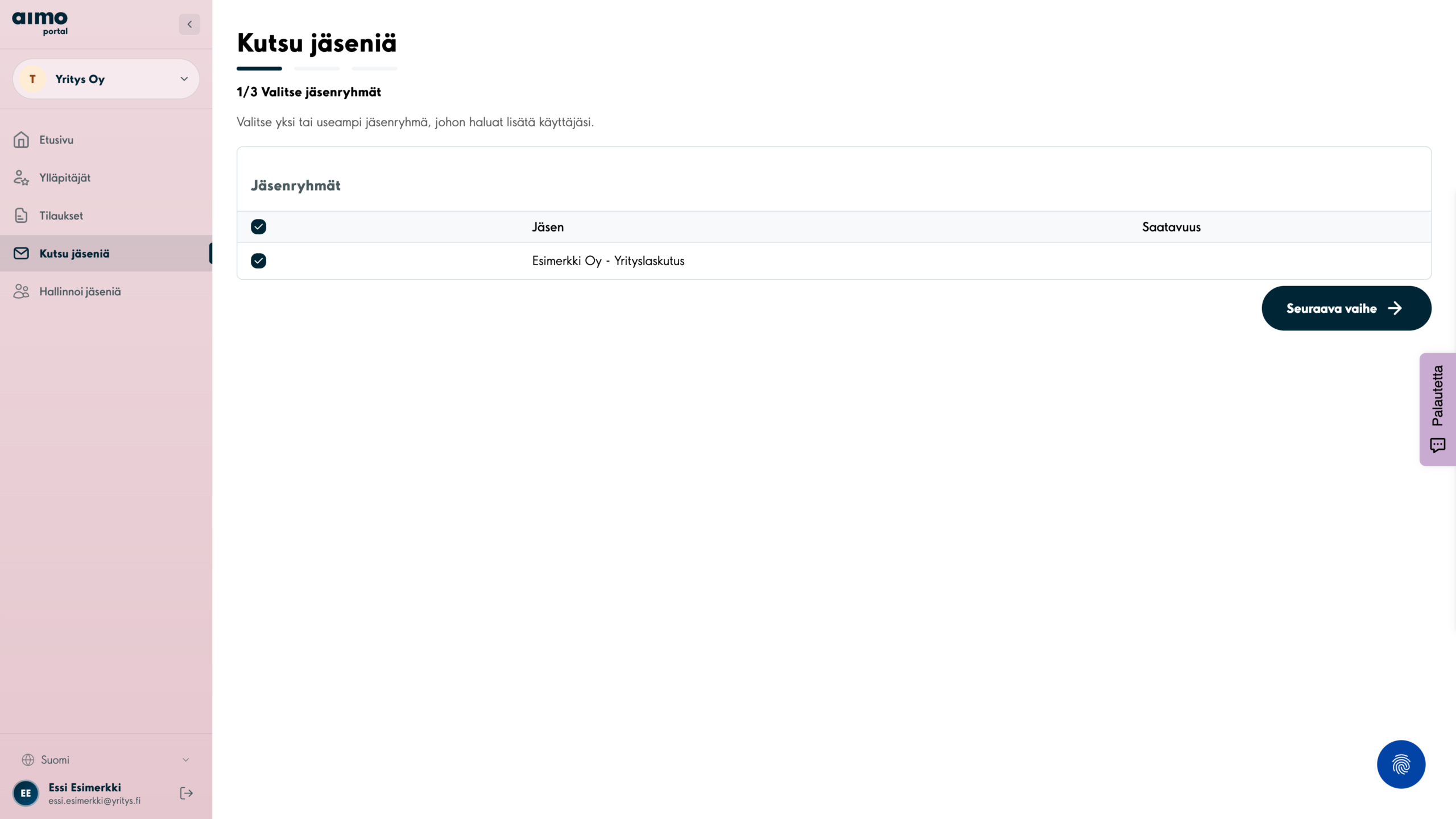1456x819 pixels.
Task: Click the logout icon next to Essi Esimerkki
Action: (x=186, y=793)
